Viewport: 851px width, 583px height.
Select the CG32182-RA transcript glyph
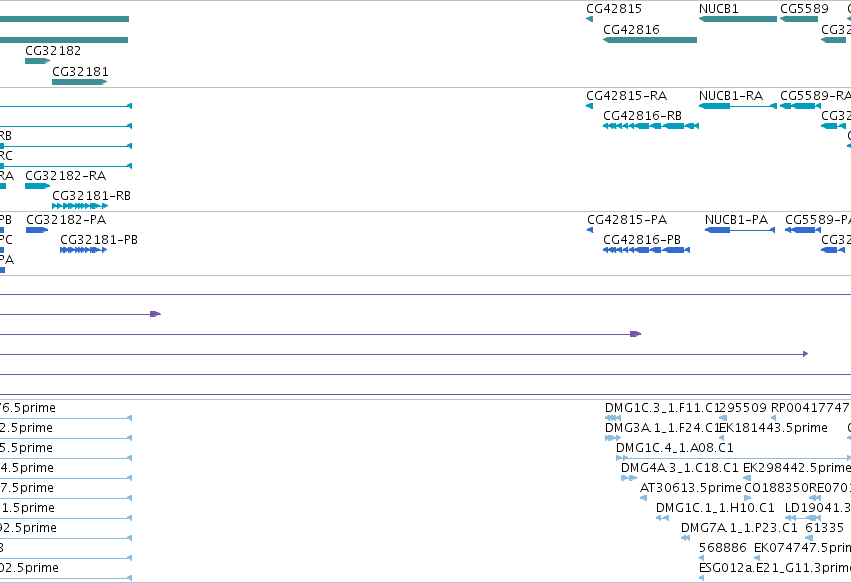(x=37, y=186)
